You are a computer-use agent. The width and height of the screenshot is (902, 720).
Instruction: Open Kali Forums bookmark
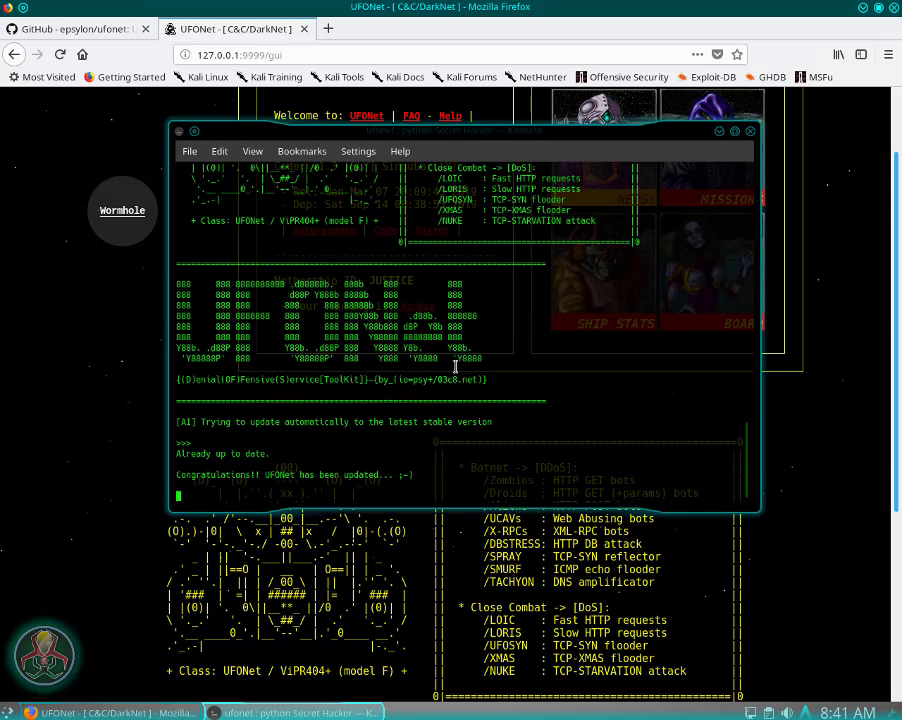point(465,77)
